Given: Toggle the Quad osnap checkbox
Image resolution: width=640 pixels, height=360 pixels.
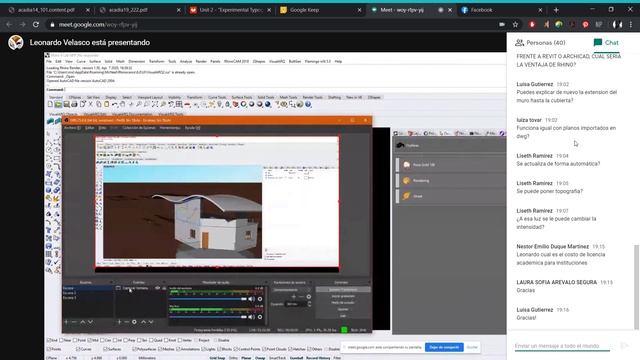Looking at the screenshot, I should (152, 340).
